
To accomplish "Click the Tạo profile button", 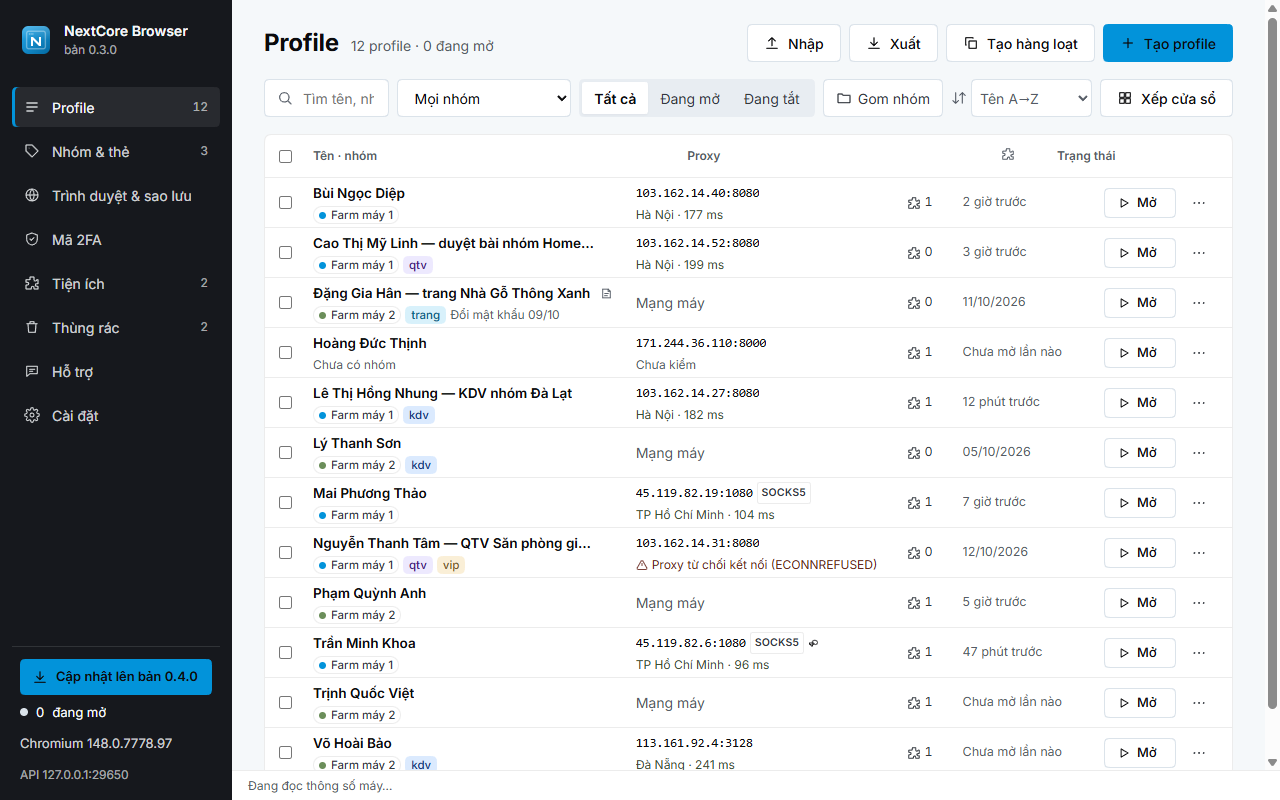I will tap(1168, 43).
